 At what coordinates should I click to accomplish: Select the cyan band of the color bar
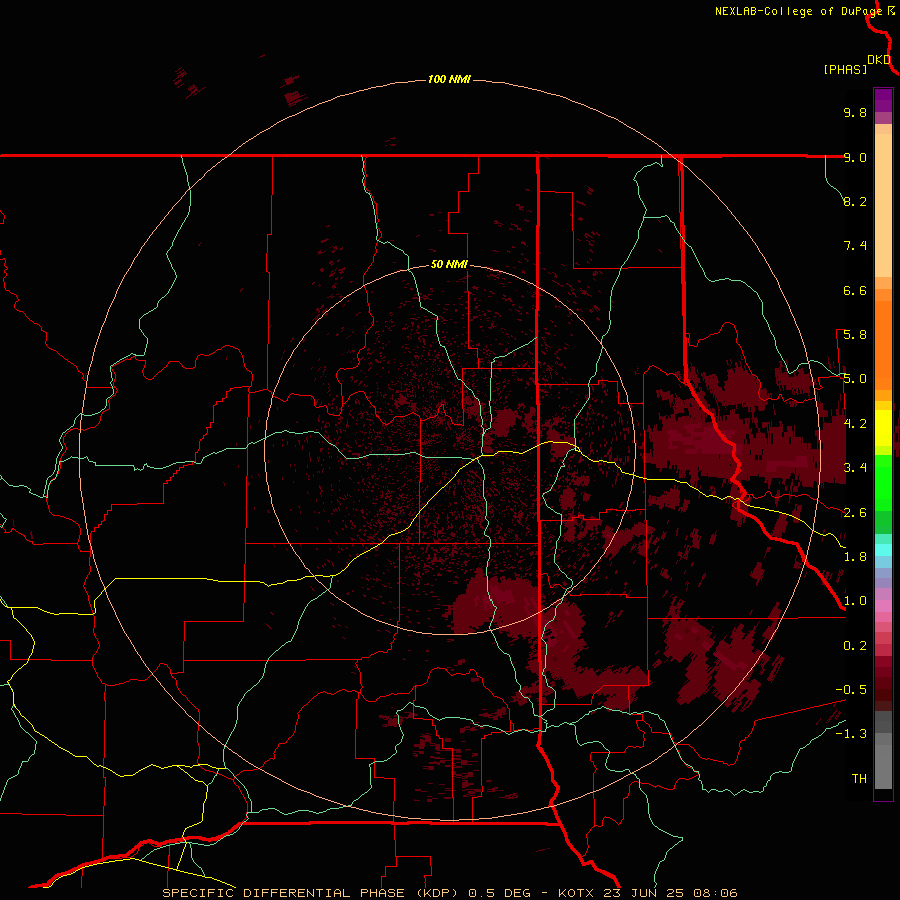(x=883, y=549)
